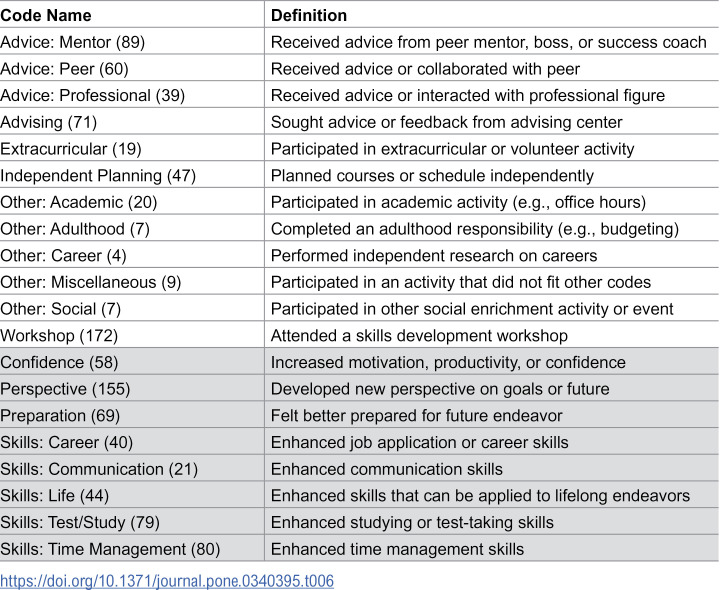Click the Definition column header
Viewport: 720px width, 590px height.
pos(309,15)
